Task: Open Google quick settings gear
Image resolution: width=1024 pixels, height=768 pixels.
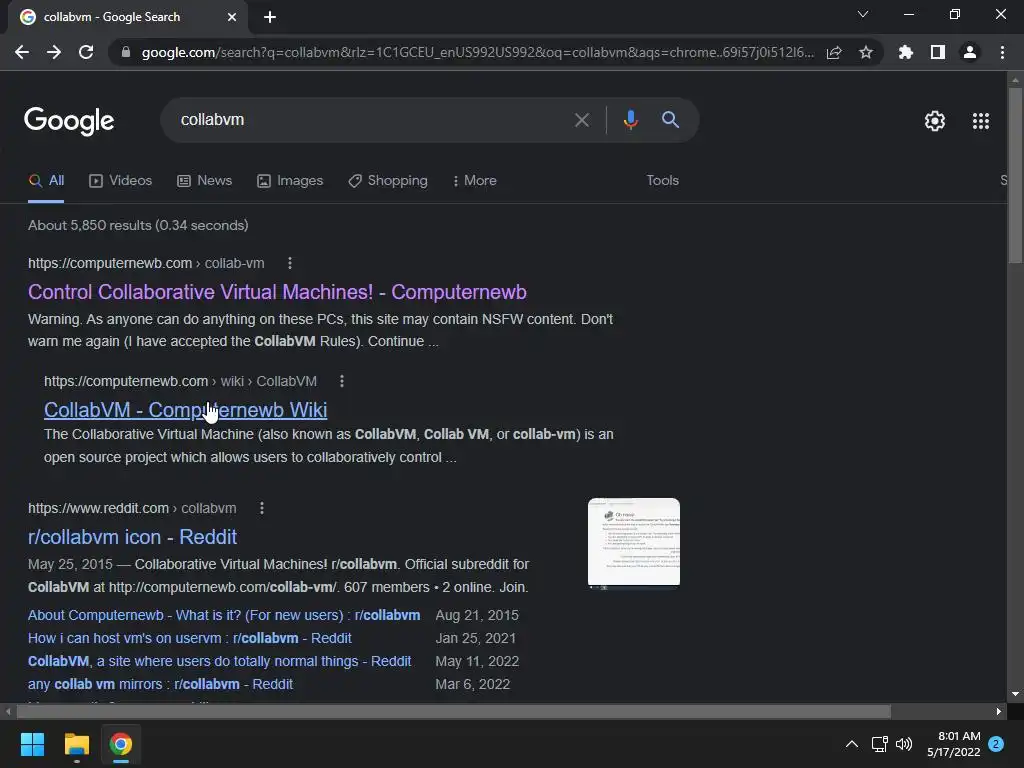Action: (x=935, y=121)
